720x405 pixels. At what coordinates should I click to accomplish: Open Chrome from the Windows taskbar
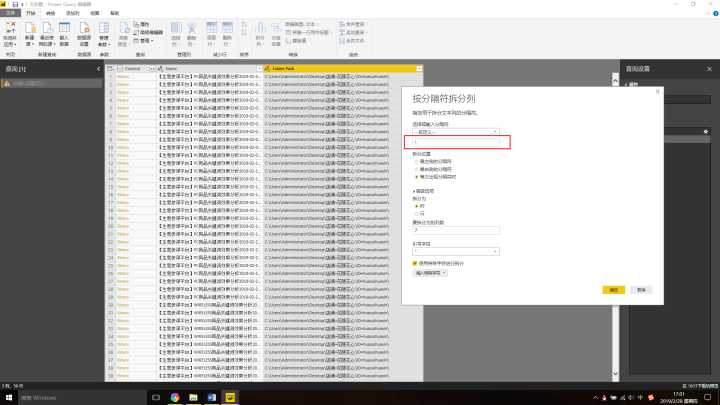click(x=175, y=396)
